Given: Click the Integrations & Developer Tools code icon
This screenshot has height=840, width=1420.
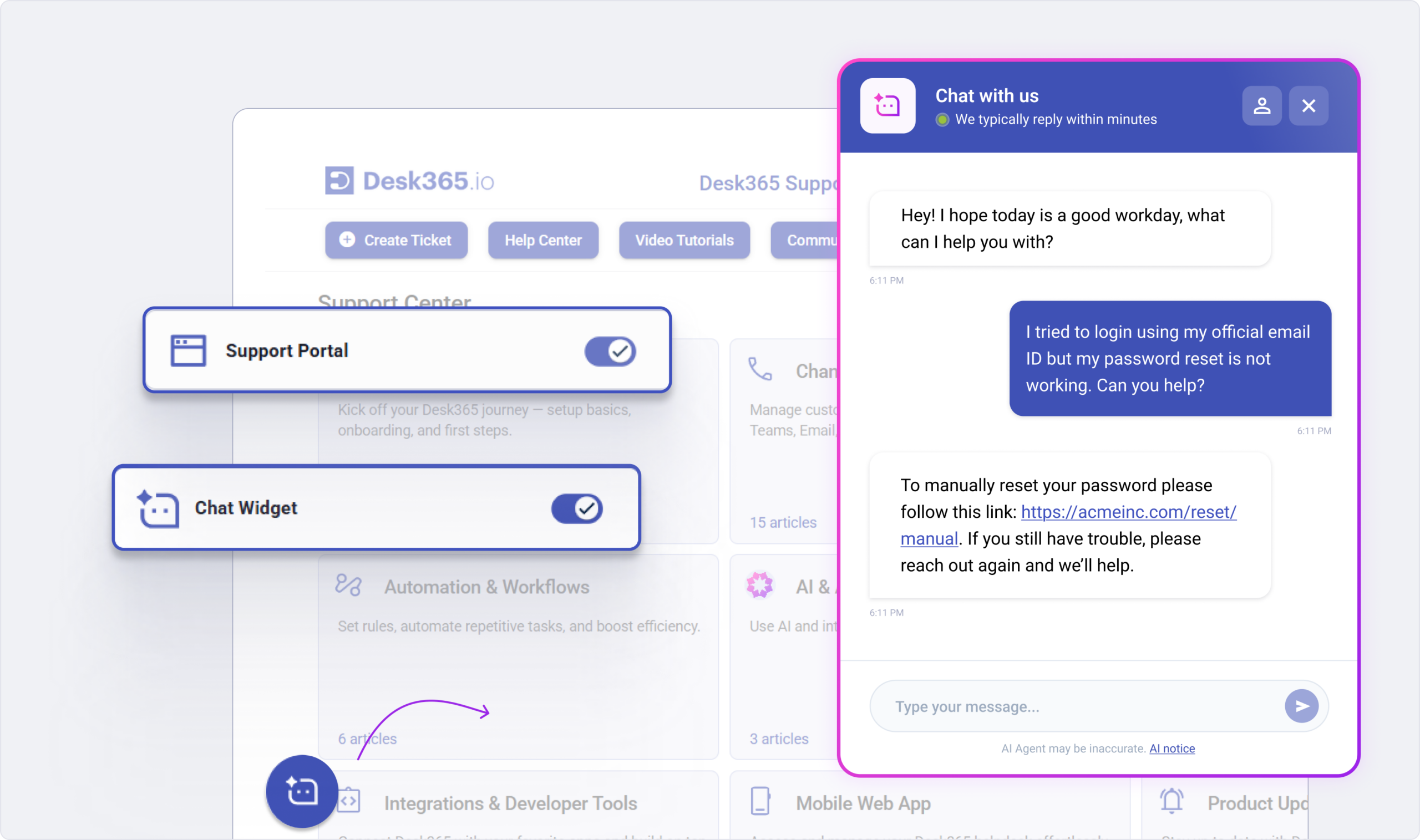Looking at the screenshot, I should [349, 801].
